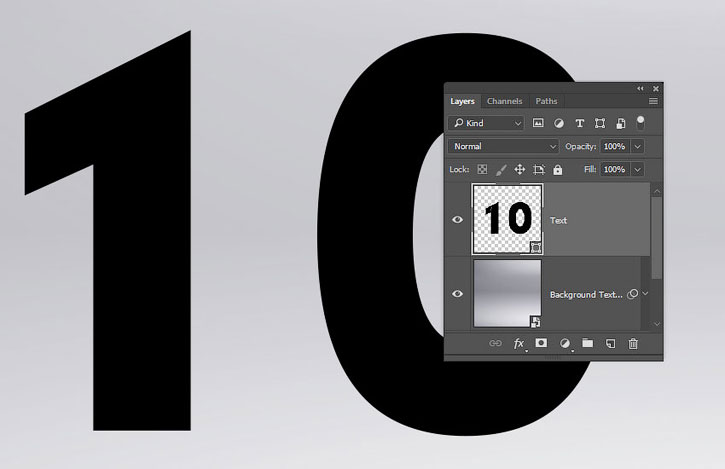Image resolution: width=725 pixels, height=469 pixels.
Task: Open the Opacity slider dropdown arrow
Action: pos(638,147)
